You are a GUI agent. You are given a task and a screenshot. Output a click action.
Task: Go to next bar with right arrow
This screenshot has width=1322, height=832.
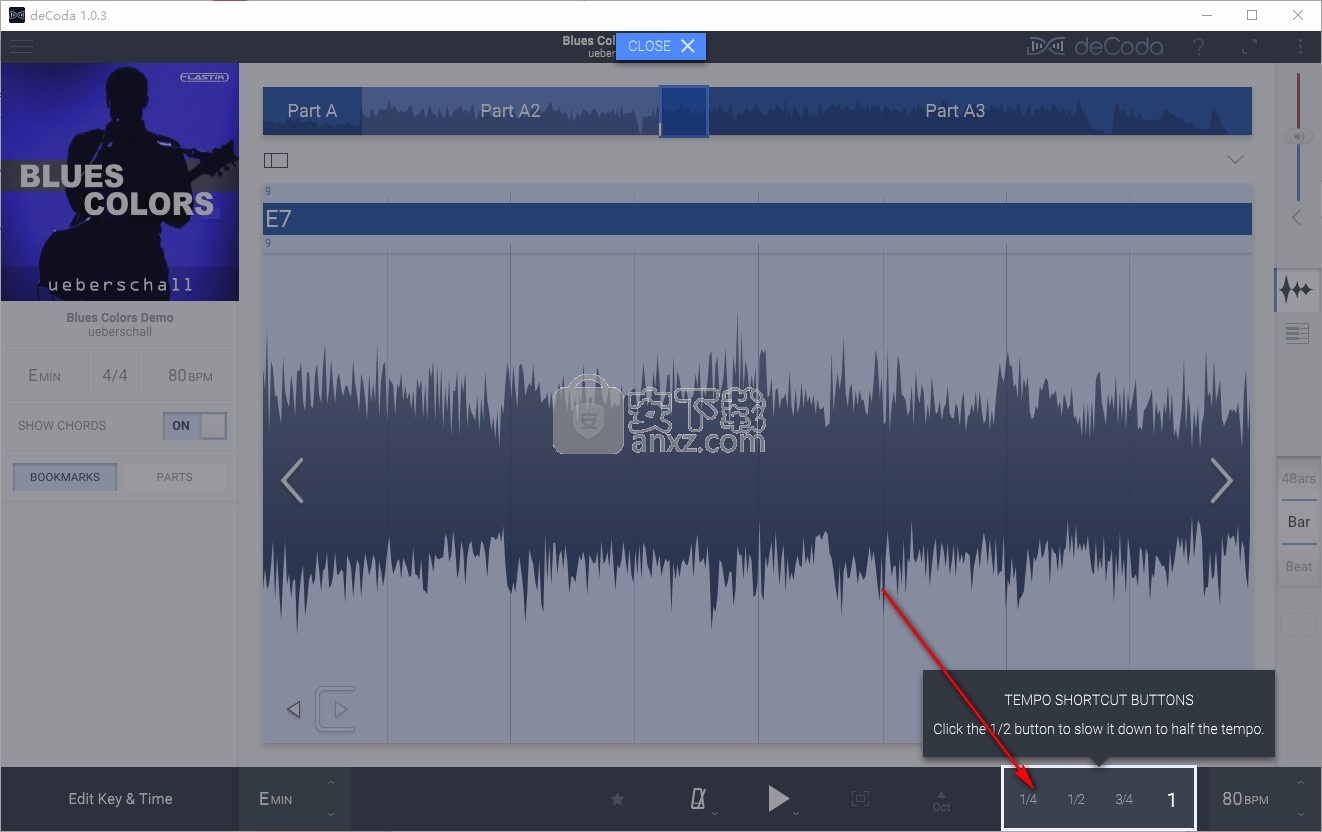[x=1221, y=481]
